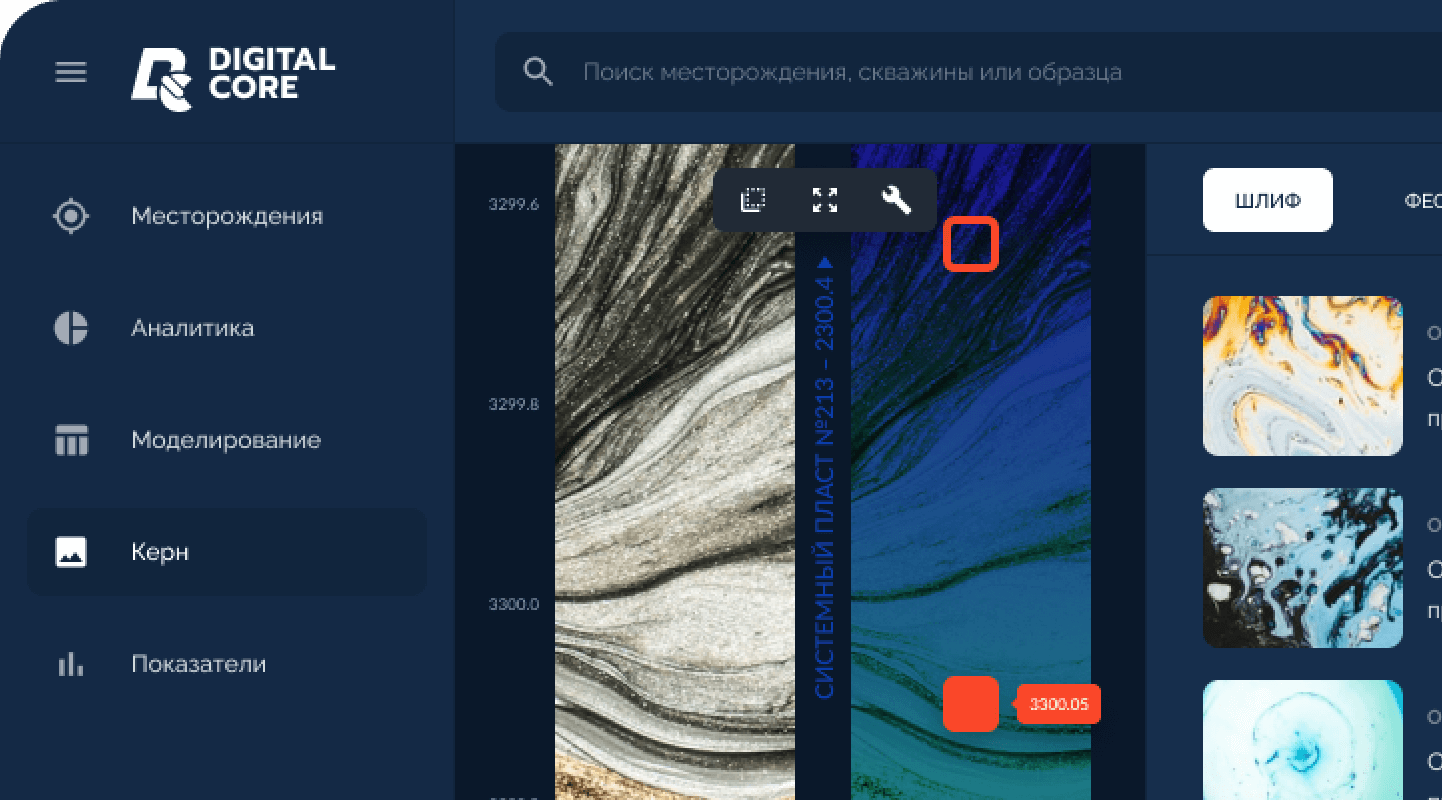The height and width of the screenshot is (800, 1442).
Task: Click the search magnifier icon
Action: (538, 72)
